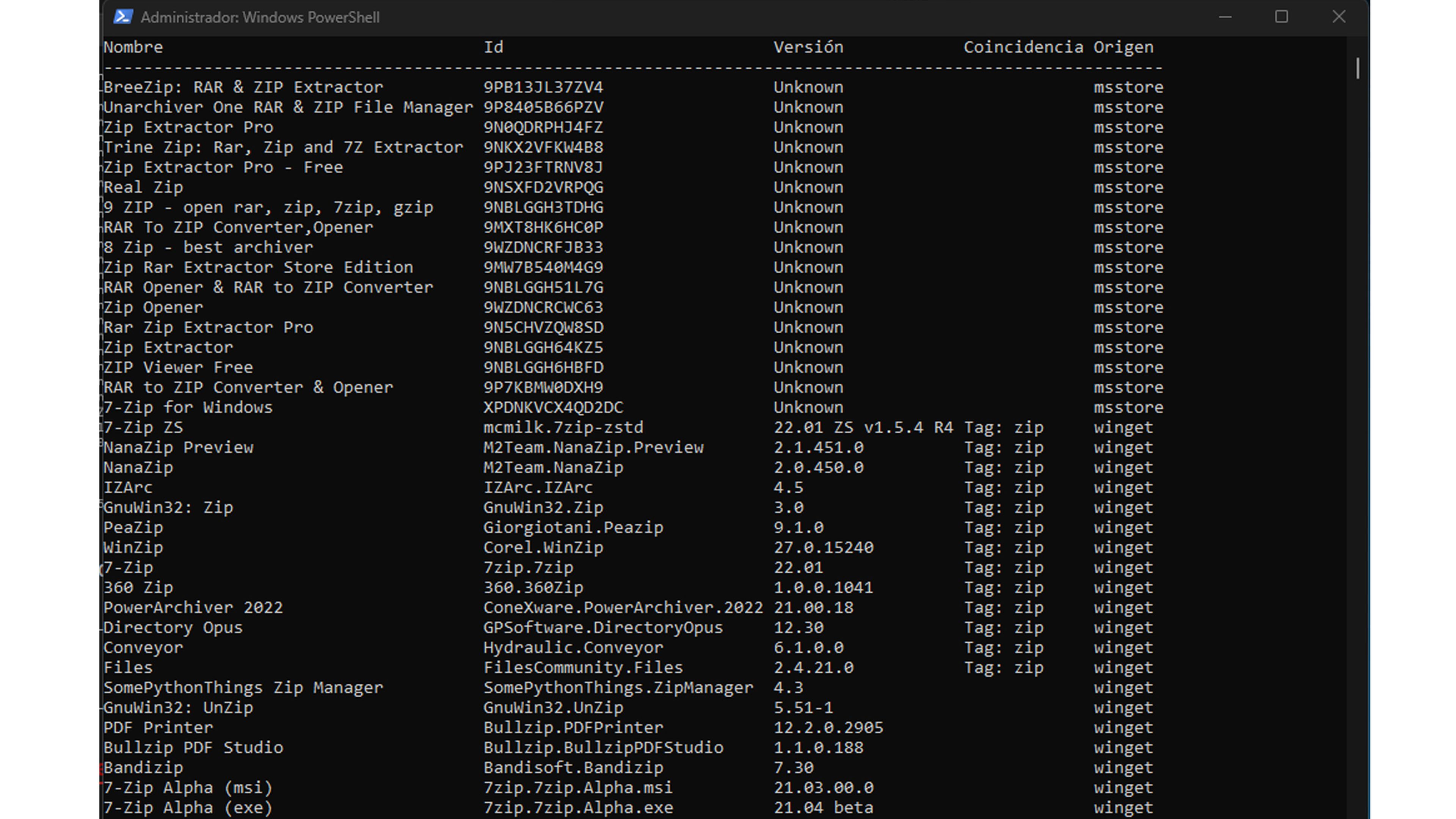Click the vertical scrollbar thumb
The height and width of the screenshot is (819, 1456).
1357,68
